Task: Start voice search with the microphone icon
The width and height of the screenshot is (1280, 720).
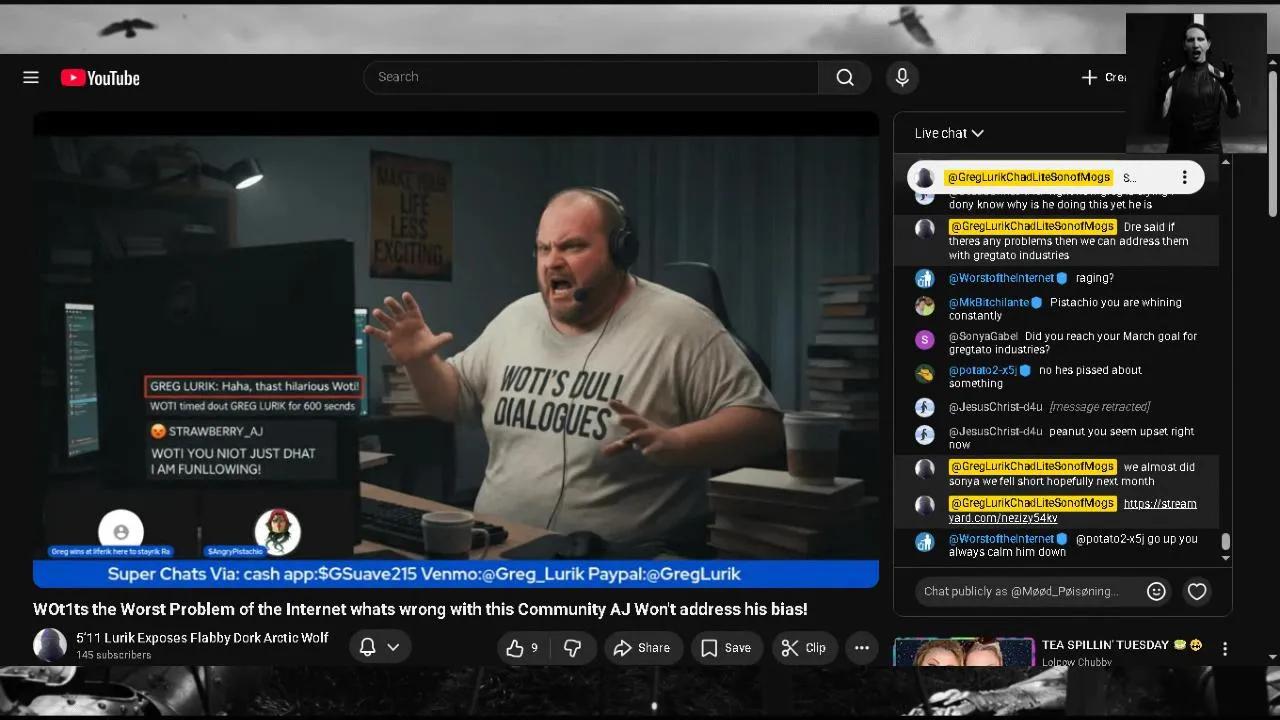Action: tap(902, 77)
